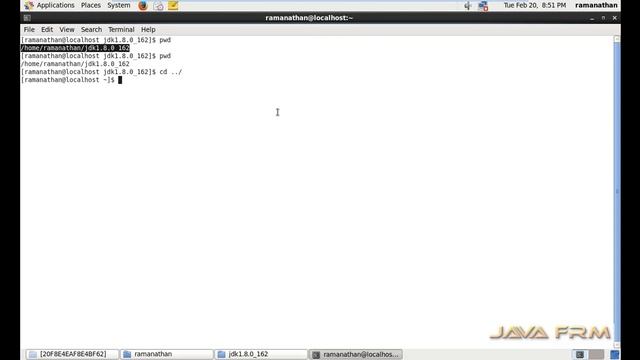Open the Places menu
The height and width of the screenshot is (360, 640).
[91, 5]
